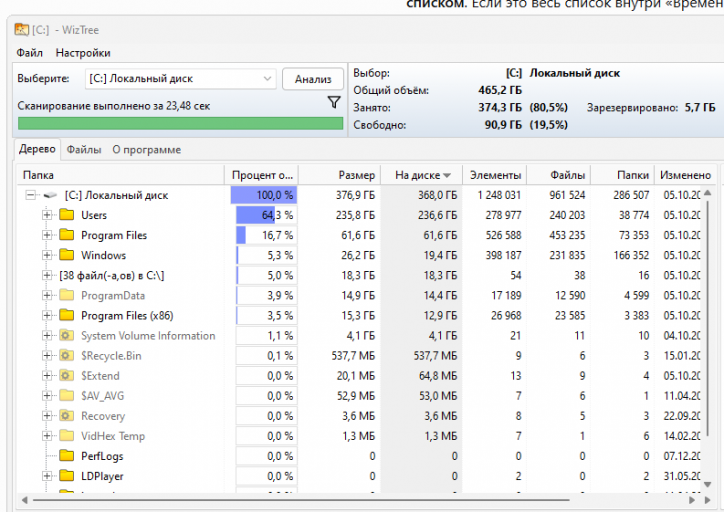This screenshot has height=512, width=724.
Task: Expand the VidHex Temp folder node
Action: 47,436
